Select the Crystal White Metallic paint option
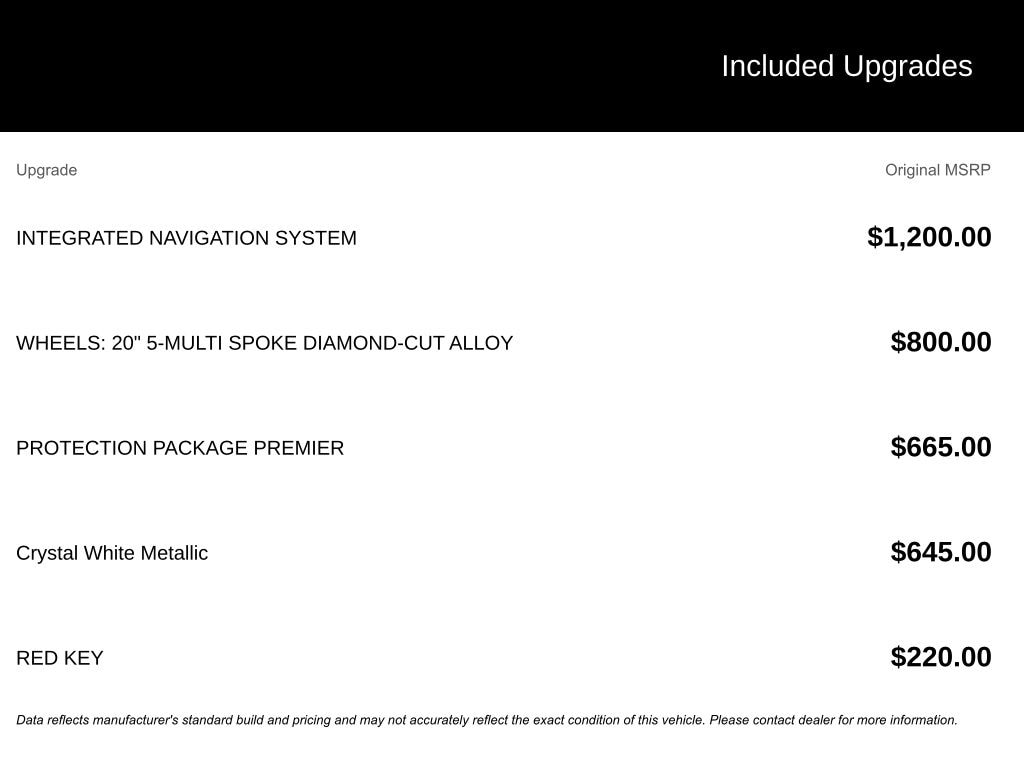Image resolution: width=1024 pixels, height=768 pixels. tap(112, 553)
